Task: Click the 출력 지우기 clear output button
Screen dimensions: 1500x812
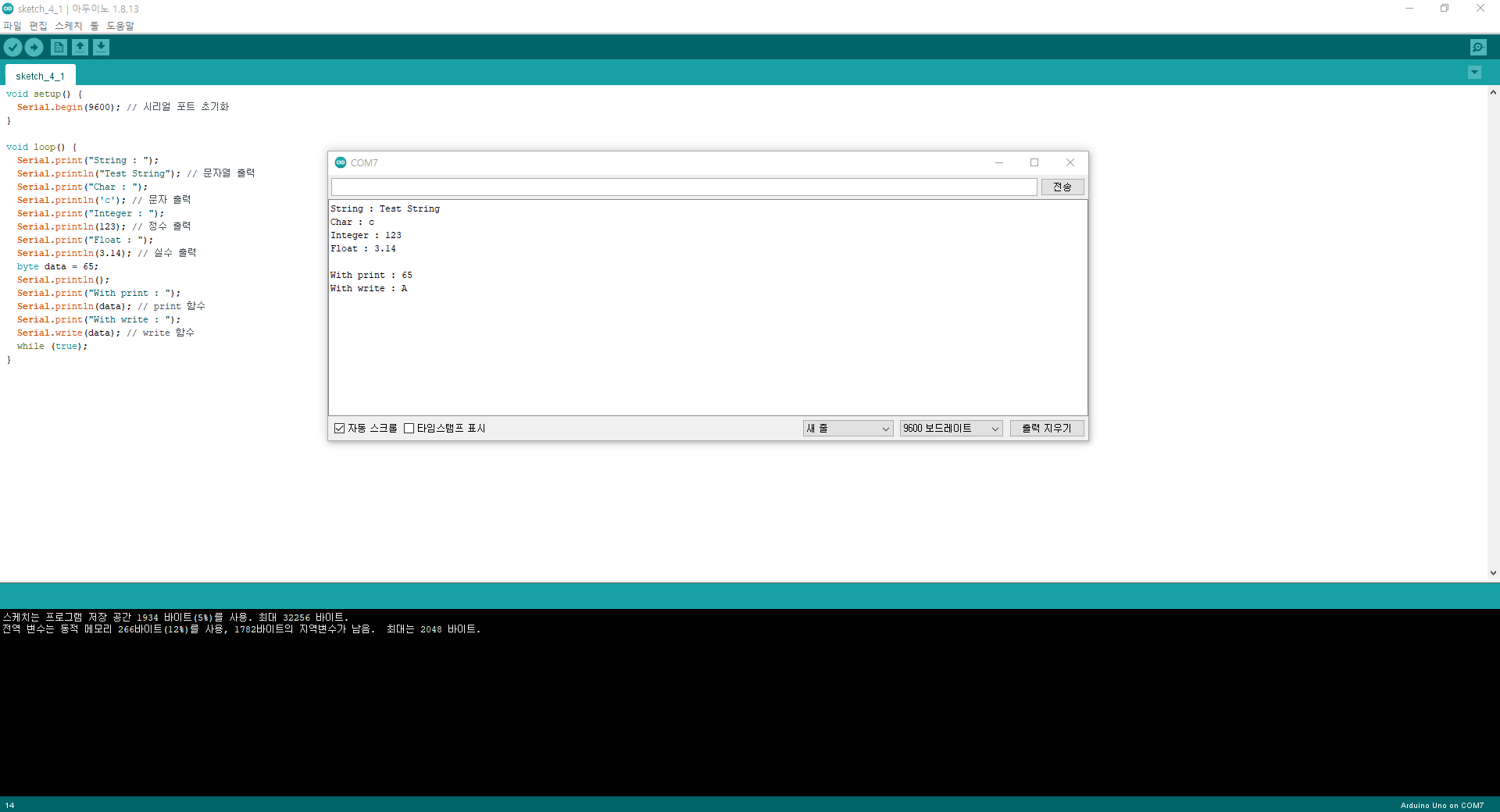Action: (x=1046, y=429)
